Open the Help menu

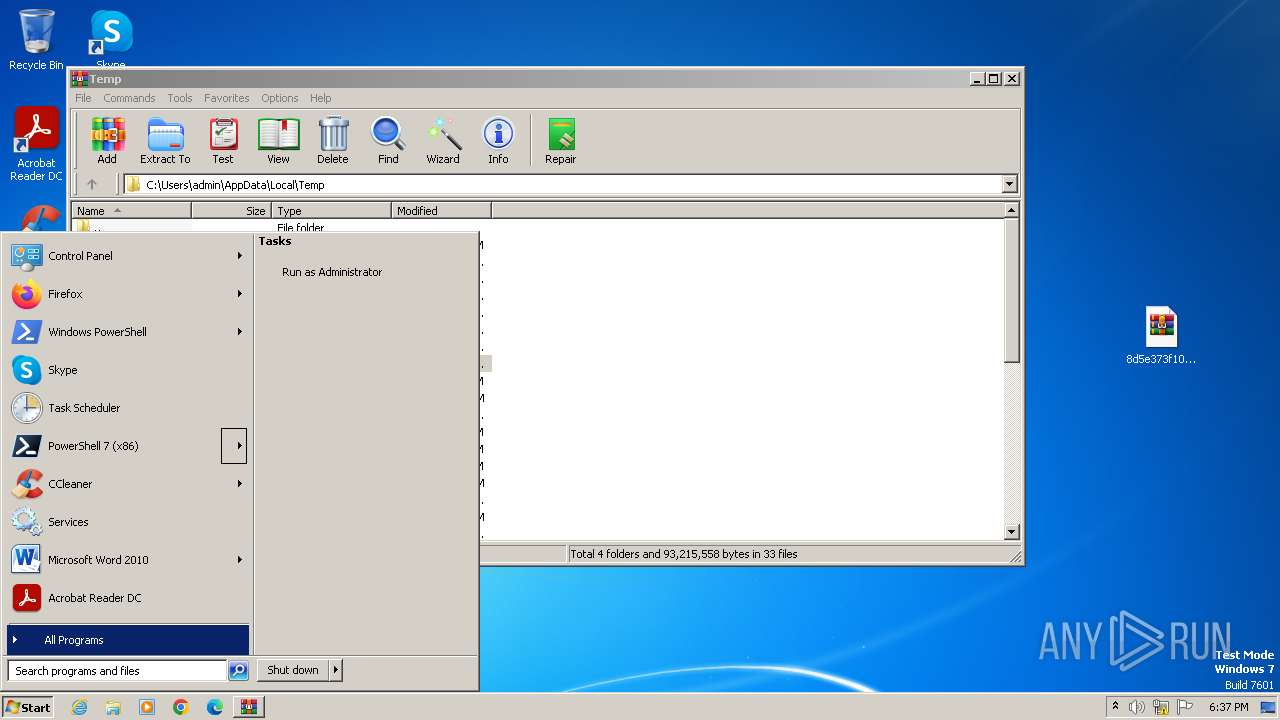[320, 98]
